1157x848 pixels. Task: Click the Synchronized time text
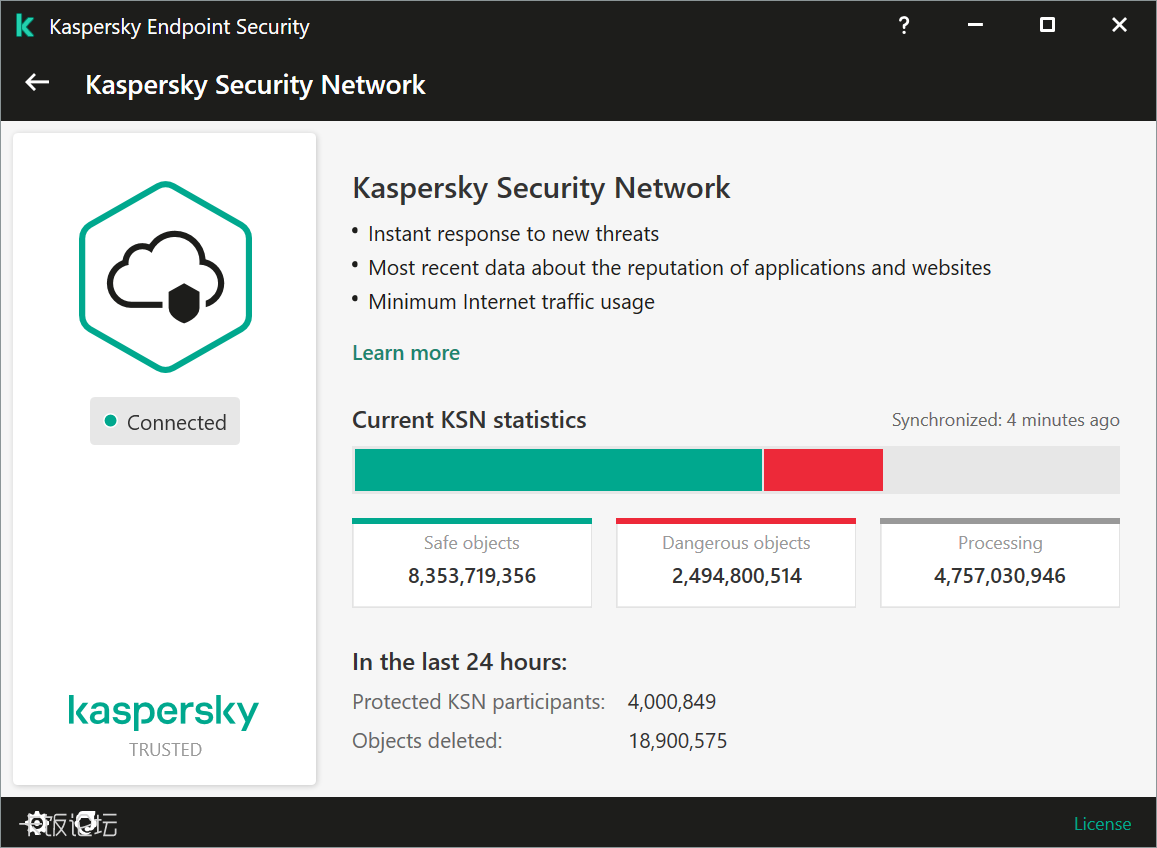tap(1005, 420)
